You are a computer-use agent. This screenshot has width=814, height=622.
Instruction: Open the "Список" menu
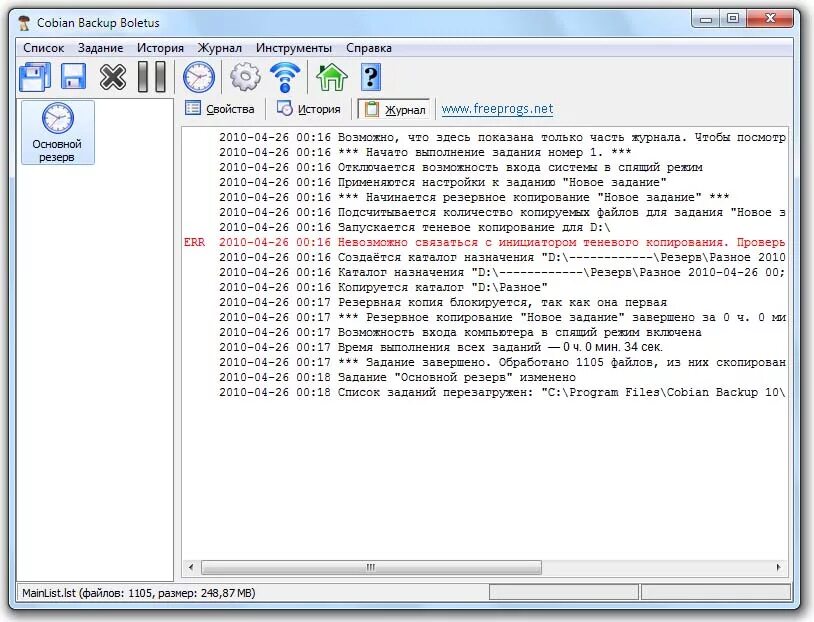point(44,48)
